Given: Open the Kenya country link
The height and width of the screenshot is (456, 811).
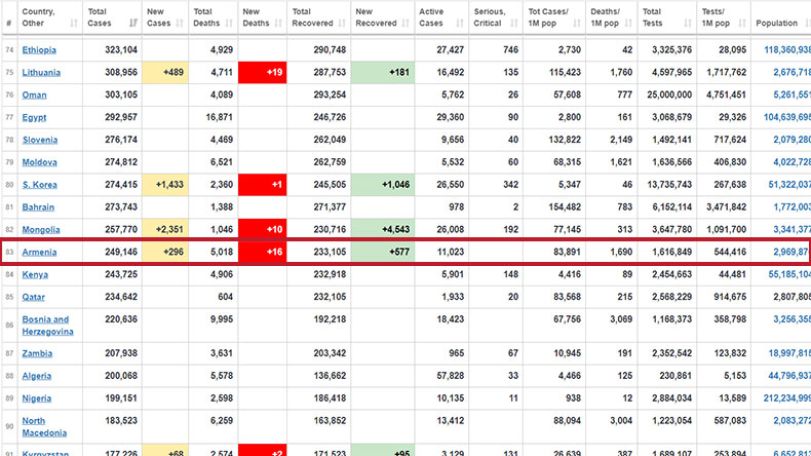Looking at the screenshot, I should 35,275.
